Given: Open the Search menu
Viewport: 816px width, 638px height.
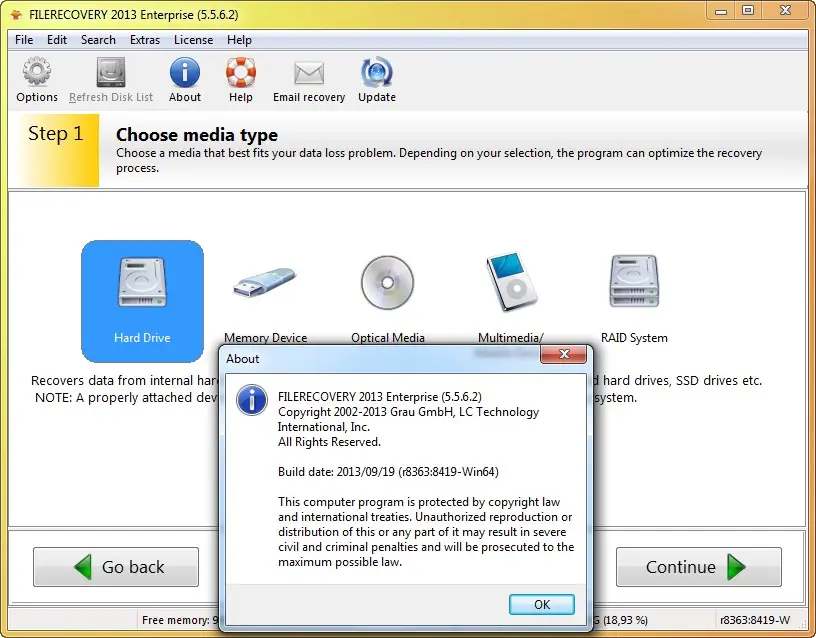Looking at the screenshot, I should [x=98, y=40].
